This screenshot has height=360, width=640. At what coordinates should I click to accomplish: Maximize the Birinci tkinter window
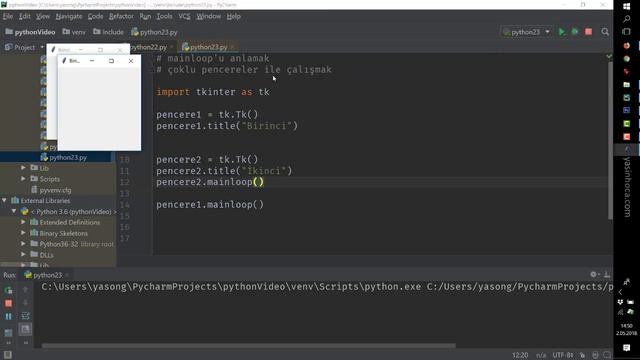[x=111, y=61]
